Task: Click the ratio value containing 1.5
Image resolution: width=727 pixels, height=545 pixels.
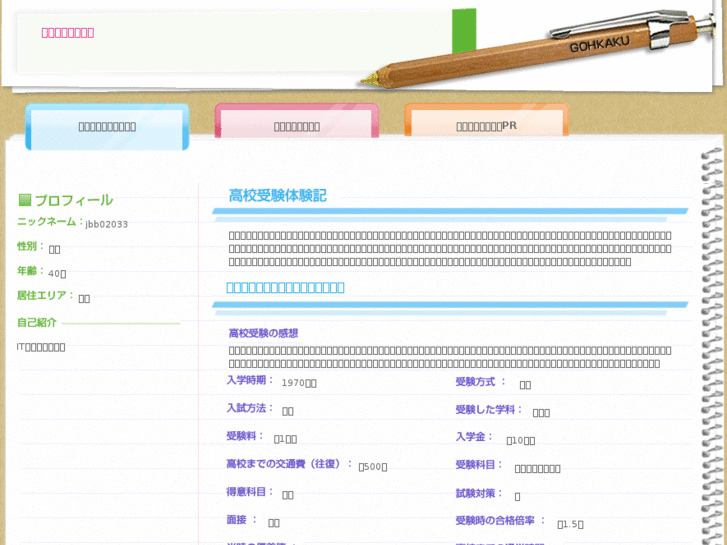Action: tap(570, 524)
